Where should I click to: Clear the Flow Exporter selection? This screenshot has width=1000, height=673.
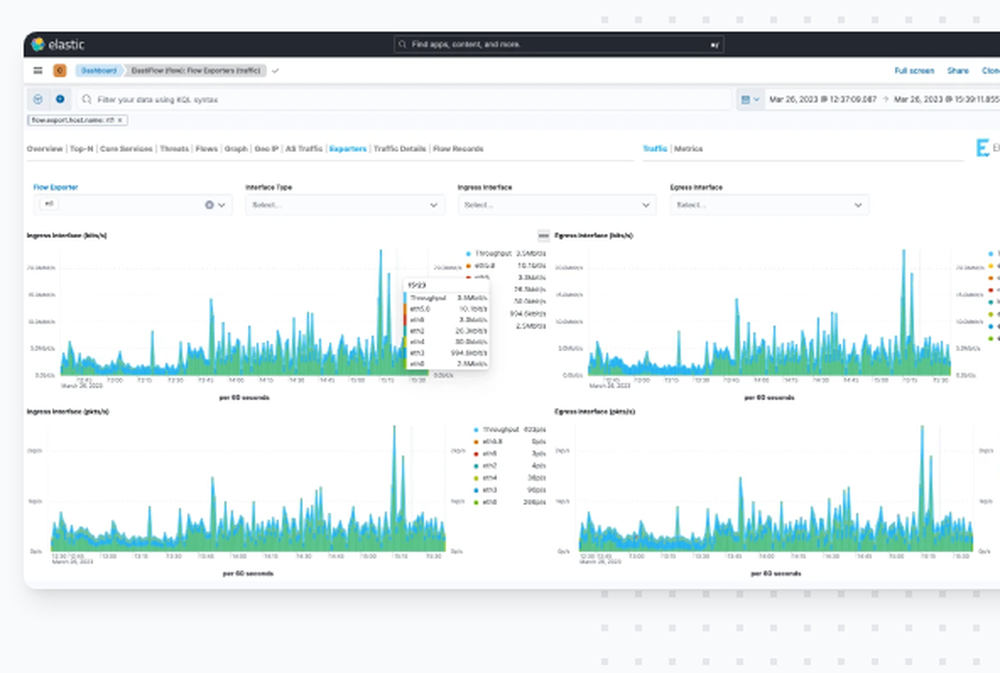(209, 205)
